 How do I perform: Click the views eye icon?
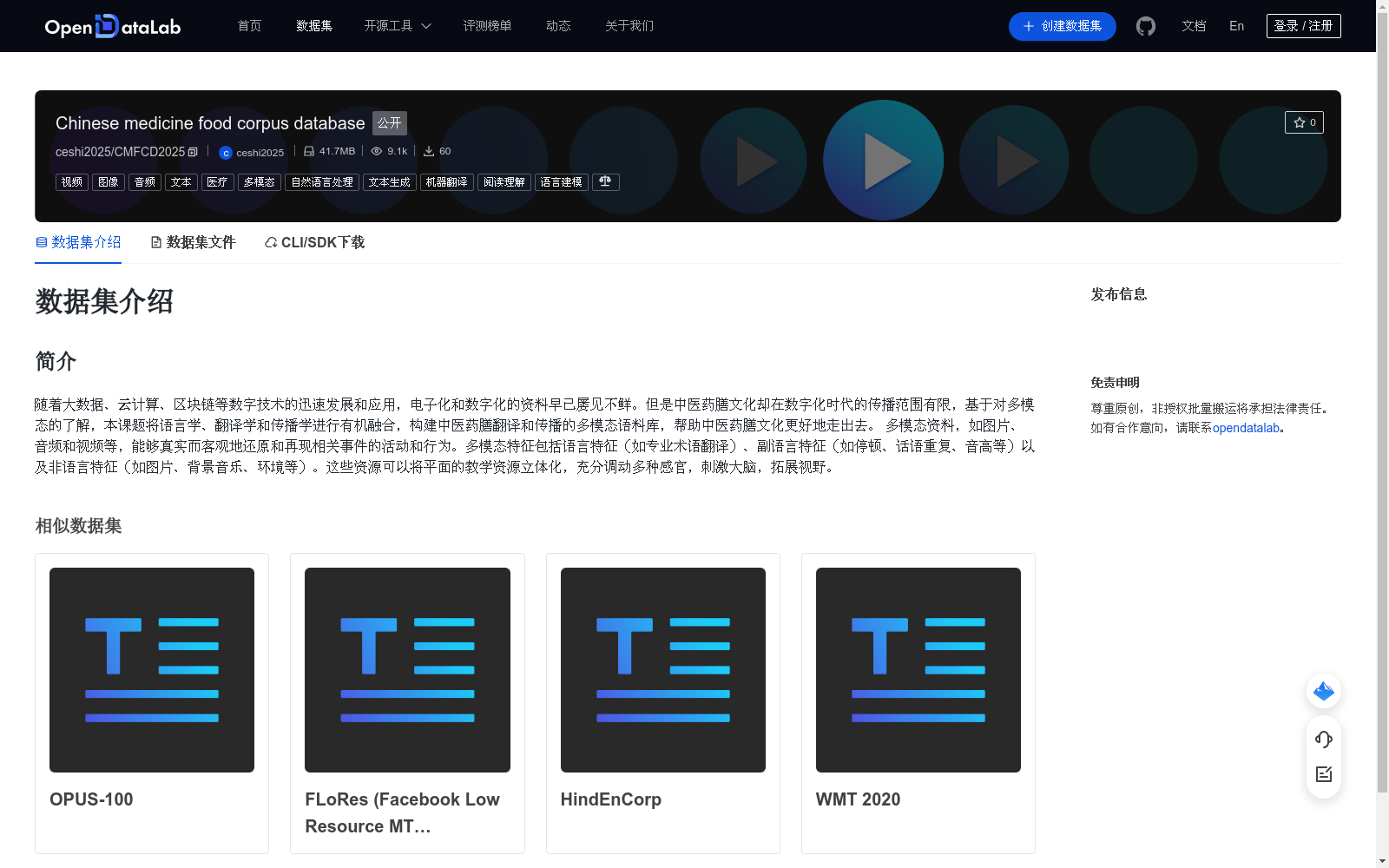tap(377, 151)
